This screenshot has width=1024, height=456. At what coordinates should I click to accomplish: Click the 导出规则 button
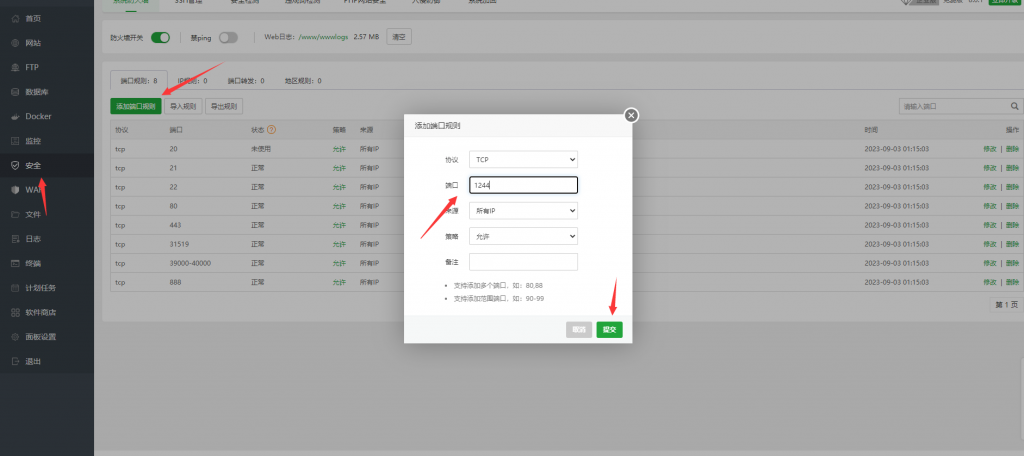pyautogui.click(x=224, y=106)
